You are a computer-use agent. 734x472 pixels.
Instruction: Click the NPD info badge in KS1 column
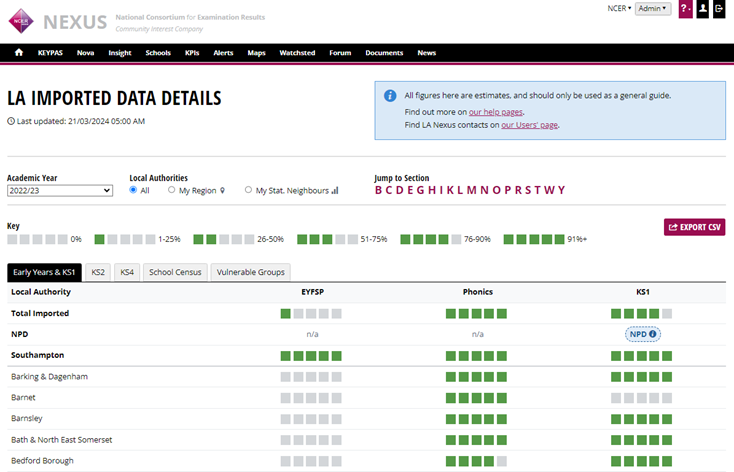641,334
